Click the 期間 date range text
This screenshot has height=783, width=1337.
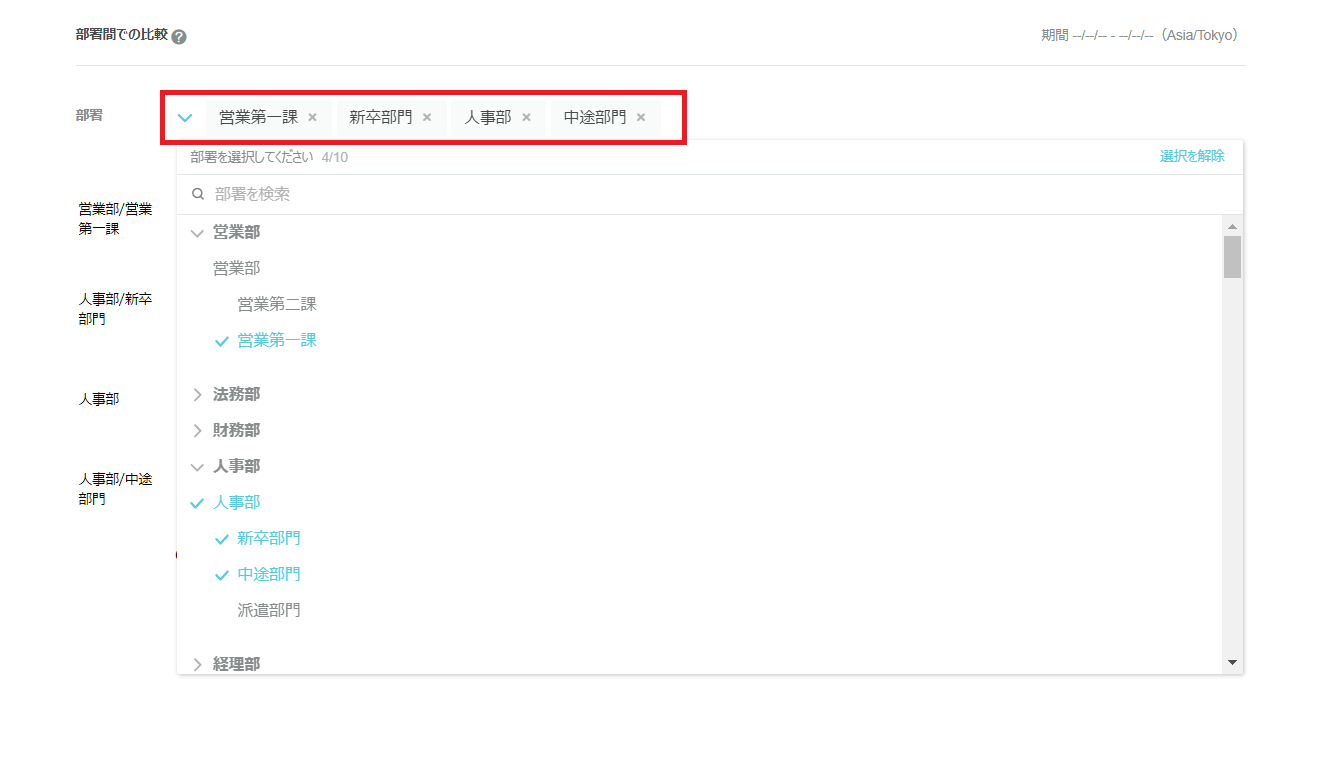point(1141,36)
